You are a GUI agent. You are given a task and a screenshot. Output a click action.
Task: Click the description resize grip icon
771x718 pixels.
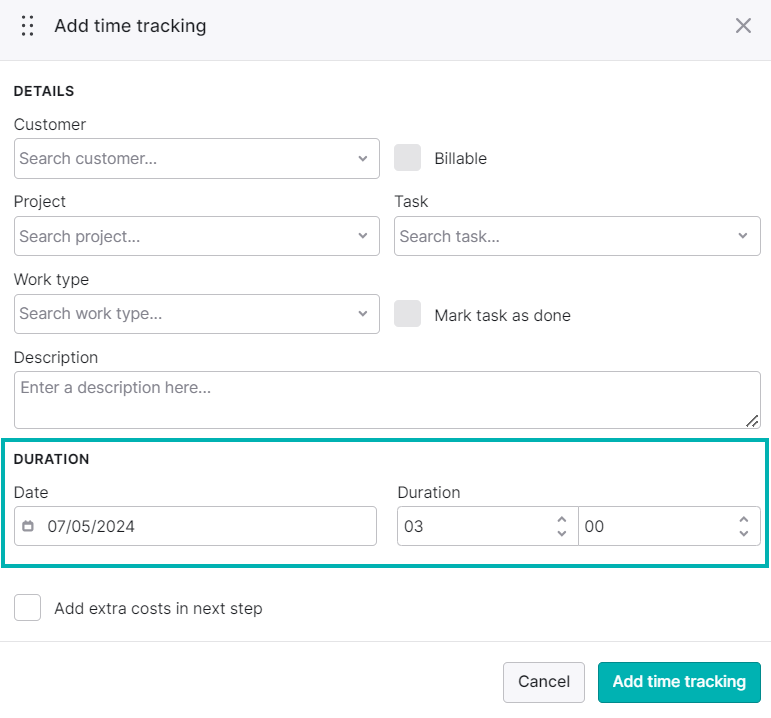752,421
